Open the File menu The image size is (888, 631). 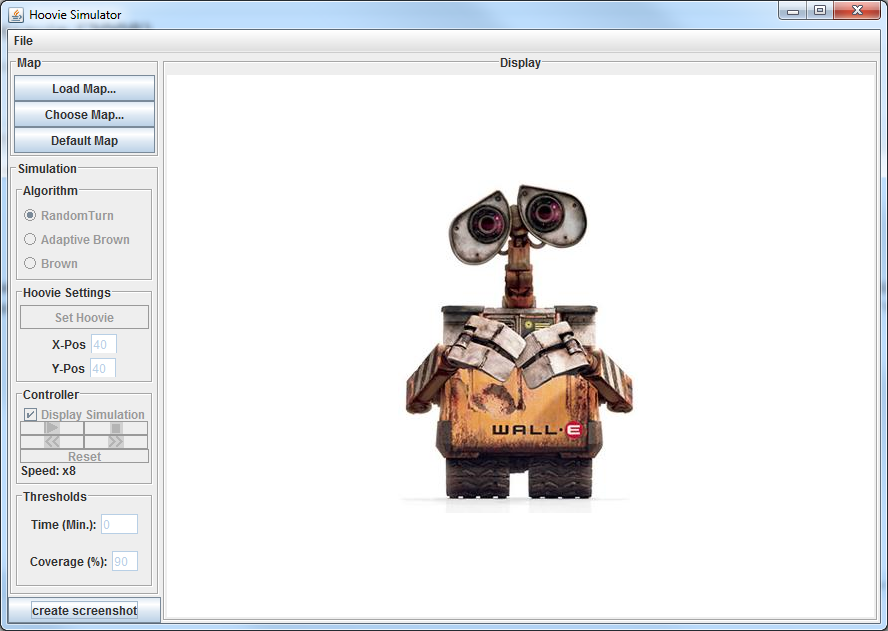[x=23, y=41]
